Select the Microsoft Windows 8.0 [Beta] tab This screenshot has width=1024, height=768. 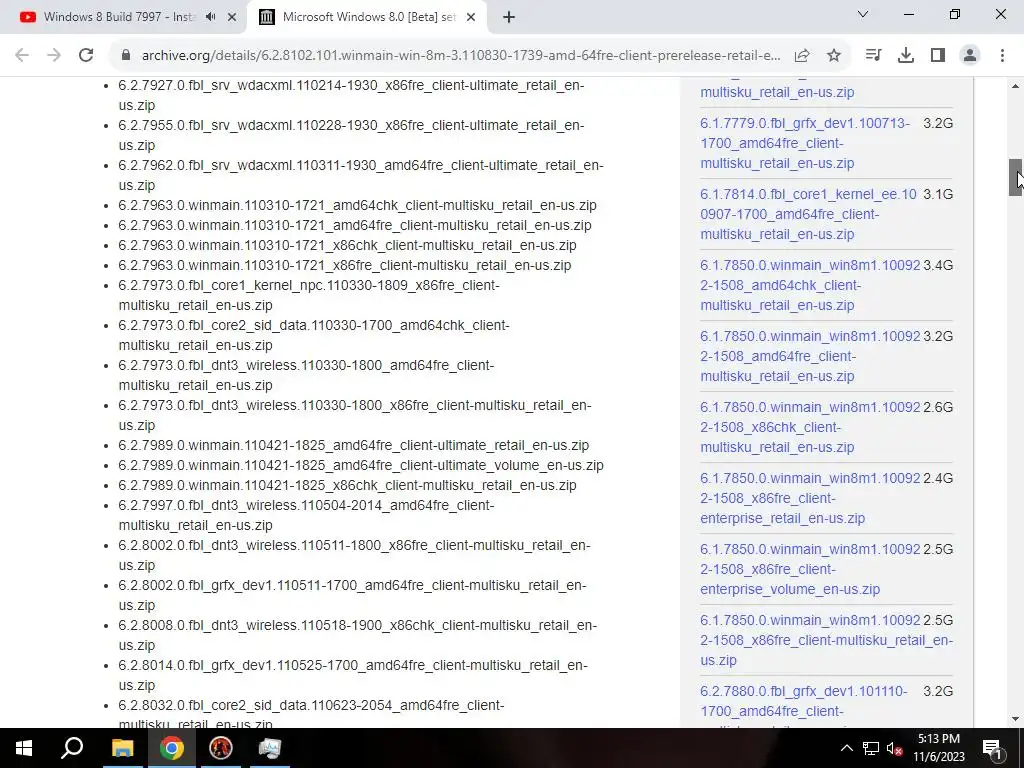pos(368,17)
